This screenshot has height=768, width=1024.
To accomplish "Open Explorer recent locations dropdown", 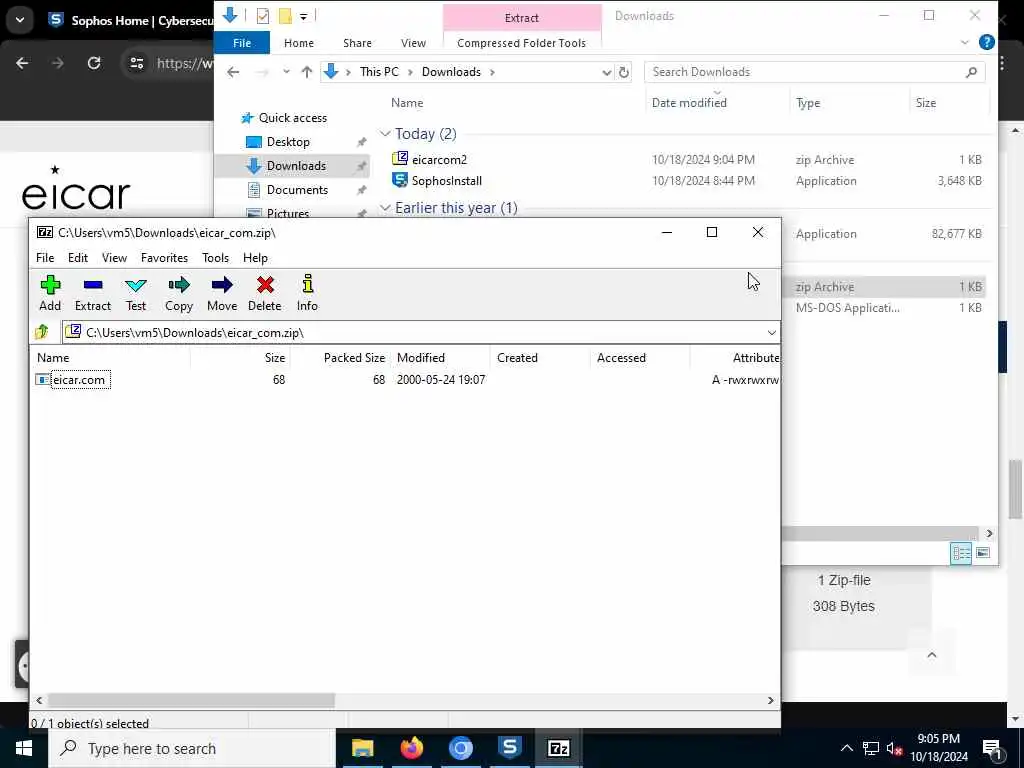I will tap(286, 72).
